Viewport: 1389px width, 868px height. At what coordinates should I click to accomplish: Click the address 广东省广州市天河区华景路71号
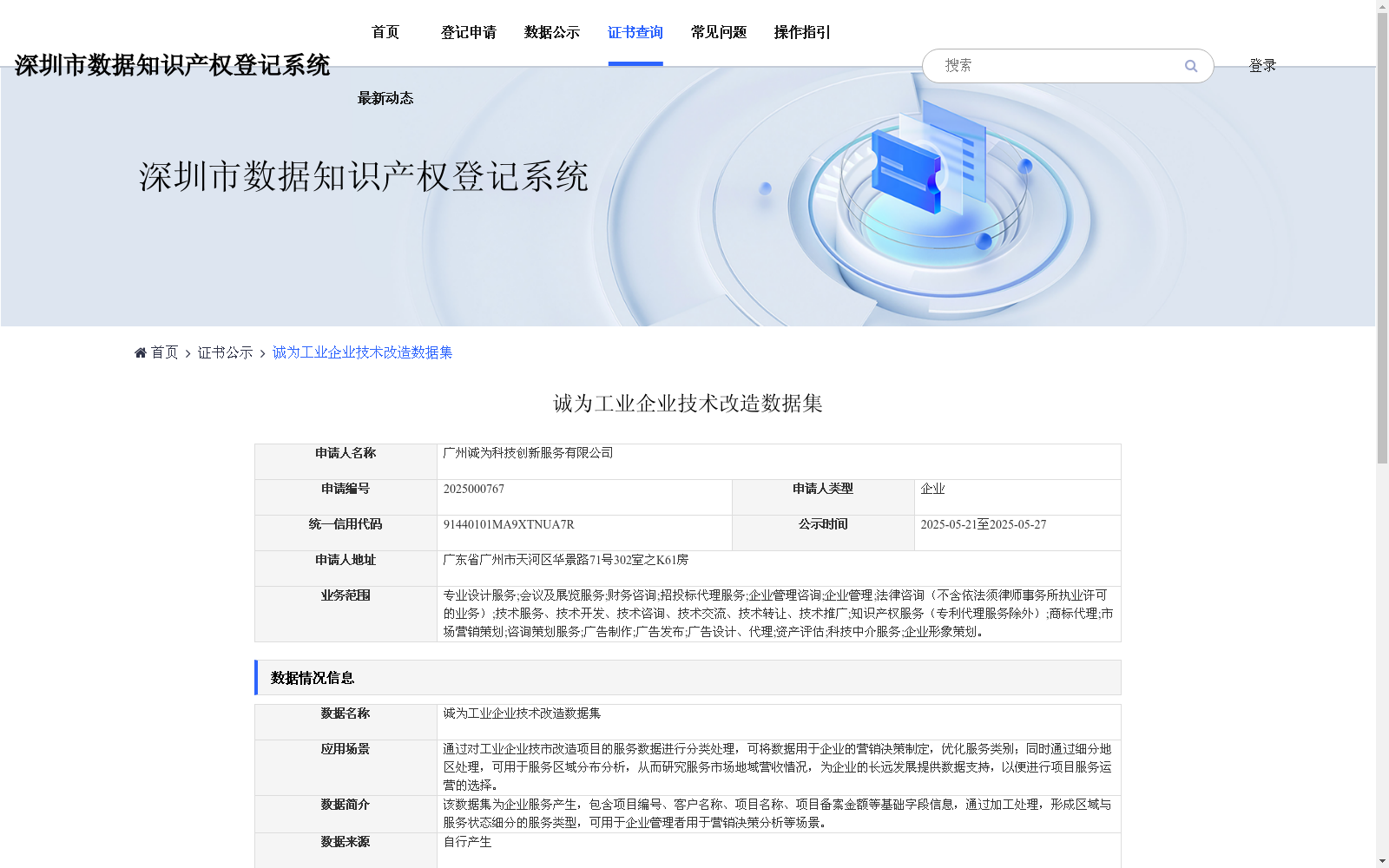tap(565, 560)
